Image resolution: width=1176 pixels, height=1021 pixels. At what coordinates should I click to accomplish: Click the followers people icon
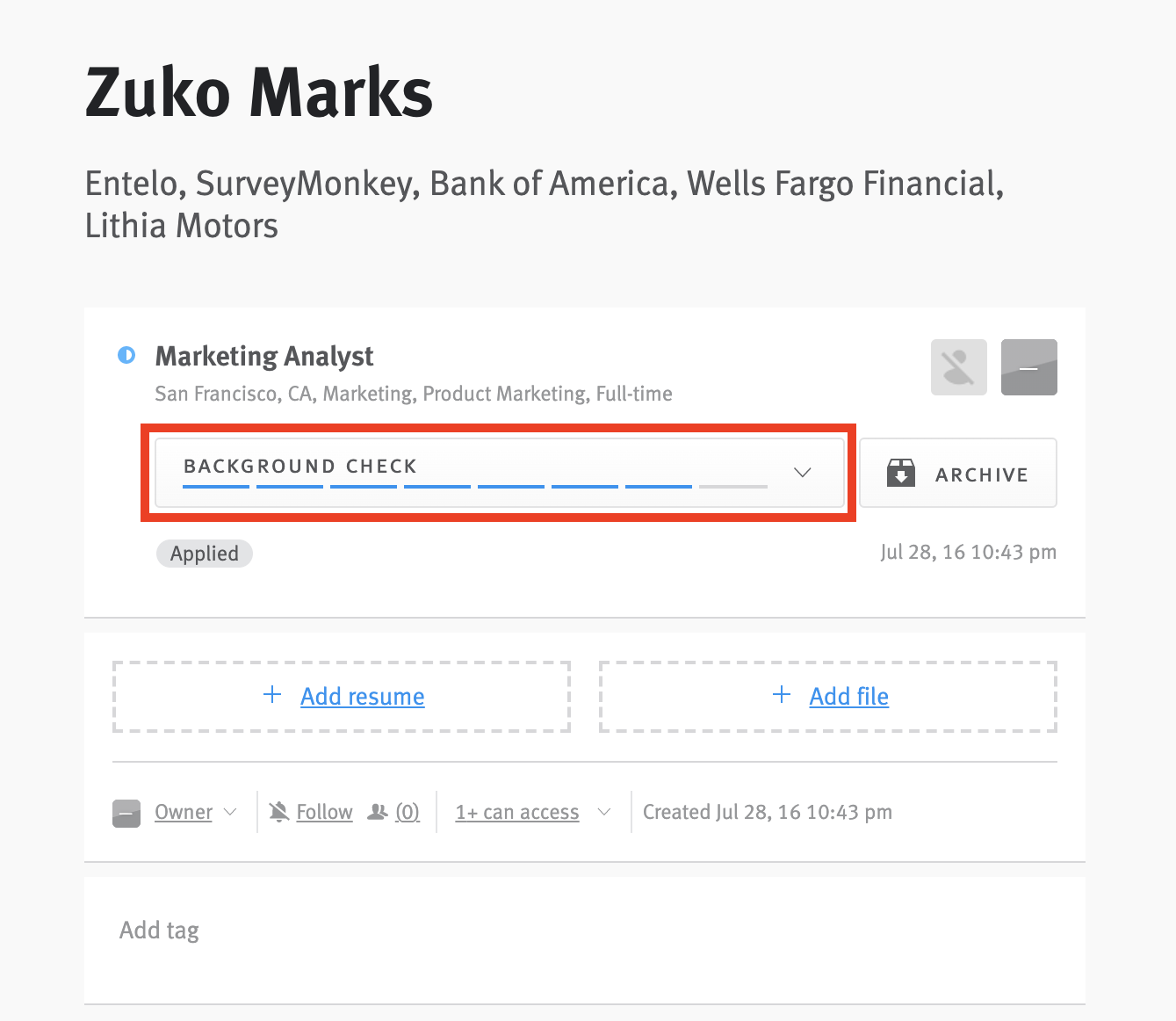[378, 812]
